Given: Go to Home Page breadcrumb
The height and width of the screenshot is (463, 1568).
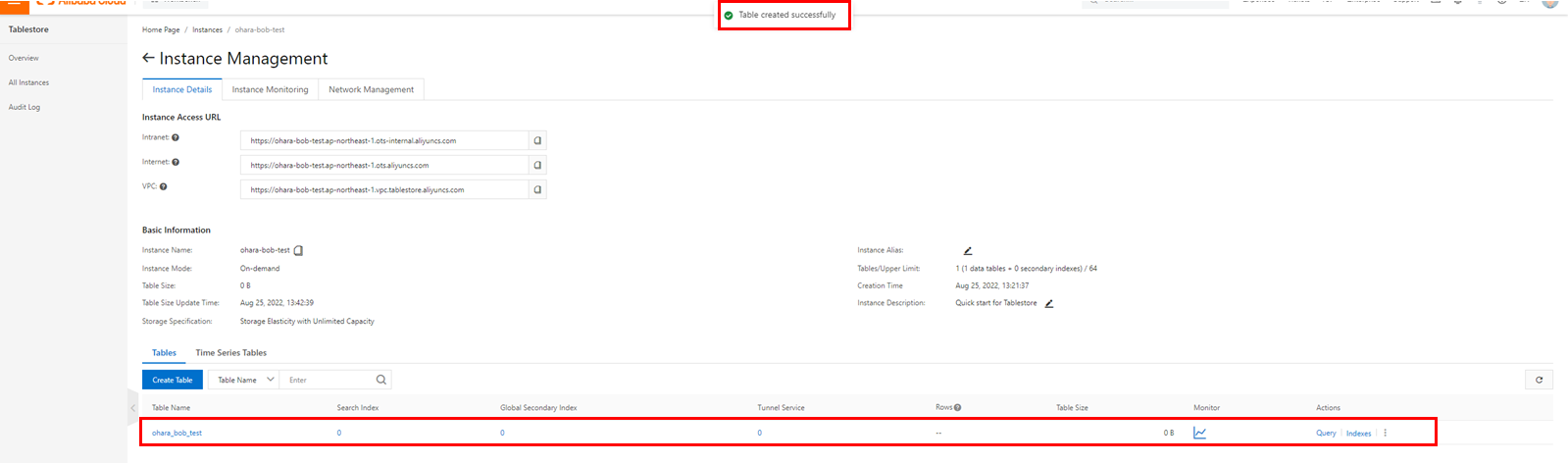Looking at the screenshot, I should pos(161,29).
